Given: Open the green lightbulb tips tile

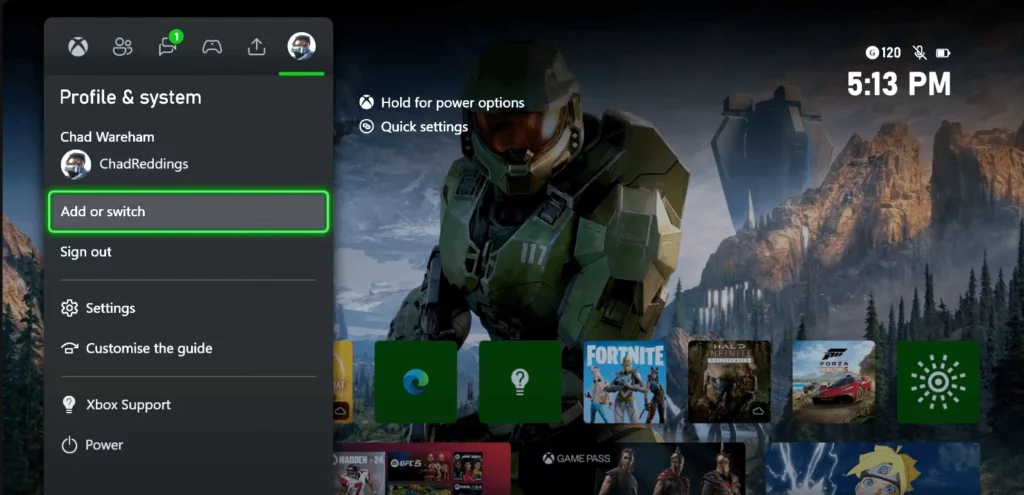Looking at the screenshot, I should [520, 381].
